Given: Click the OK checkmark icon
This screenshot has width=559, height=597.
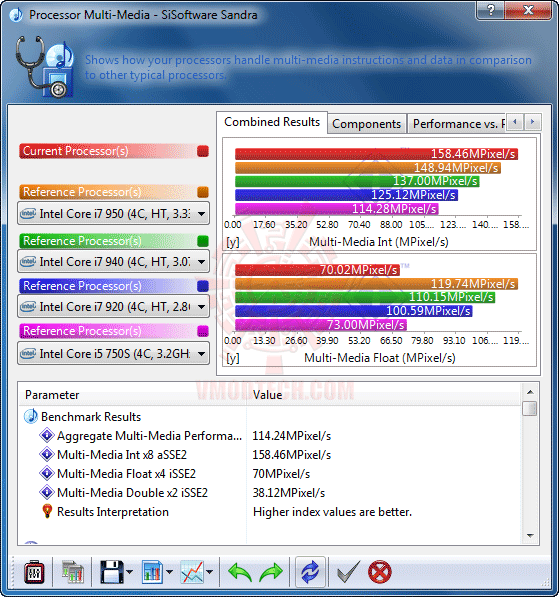Looking at the screenshot, I should tap(348, 572).
